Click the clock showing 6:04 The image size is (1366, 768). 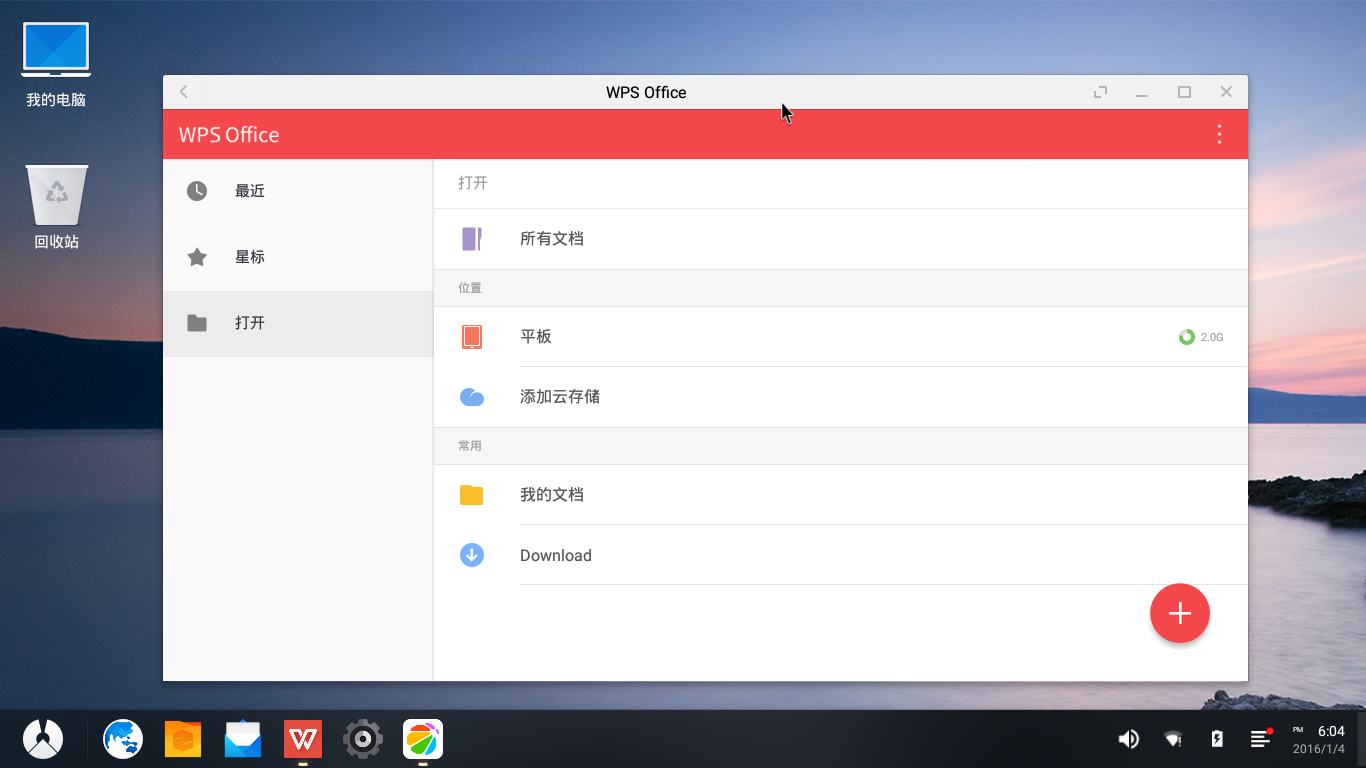coord(1331,731)
